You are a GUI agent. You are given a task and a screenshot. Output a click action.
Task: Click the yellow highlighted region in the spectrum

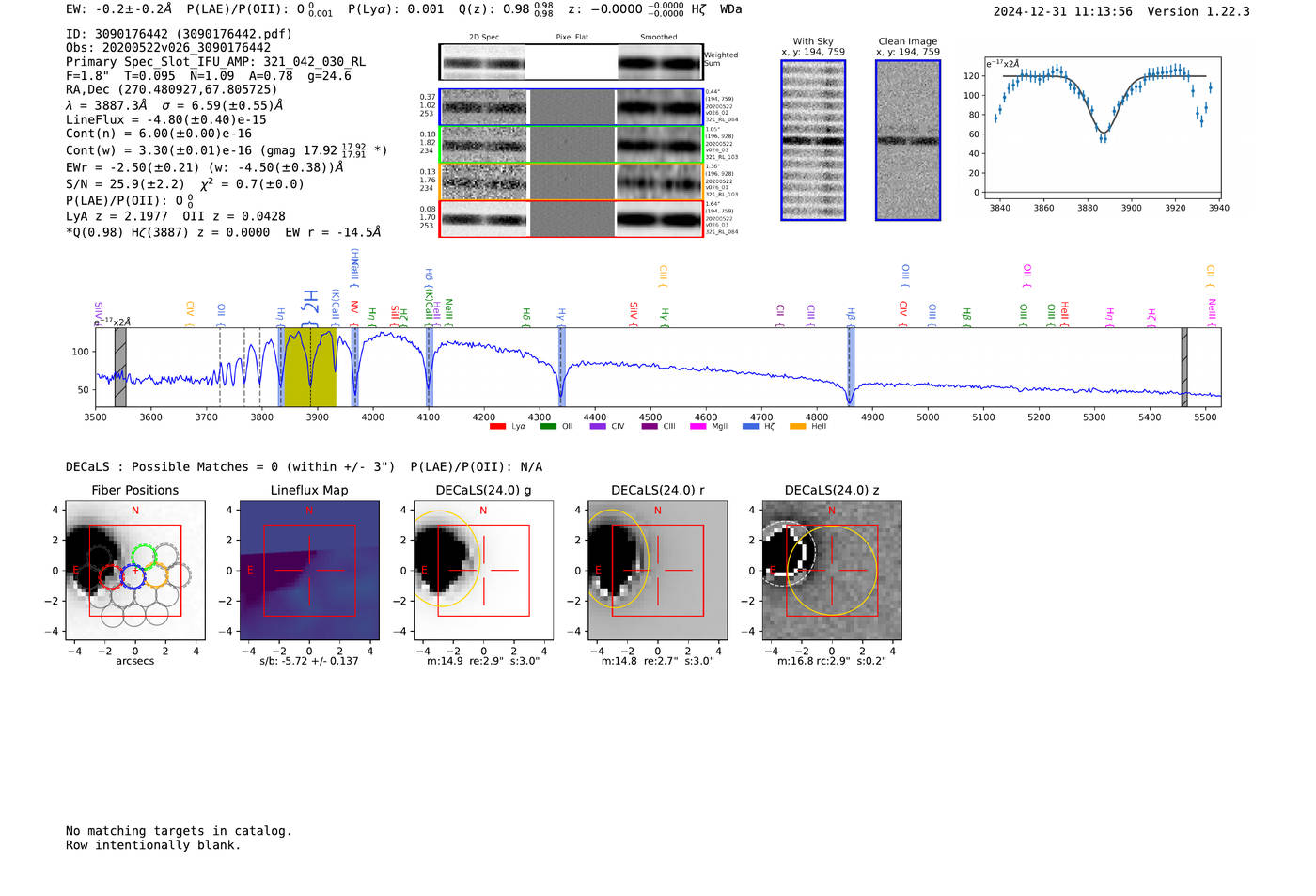pyautogui.click(x=310, y=368)
